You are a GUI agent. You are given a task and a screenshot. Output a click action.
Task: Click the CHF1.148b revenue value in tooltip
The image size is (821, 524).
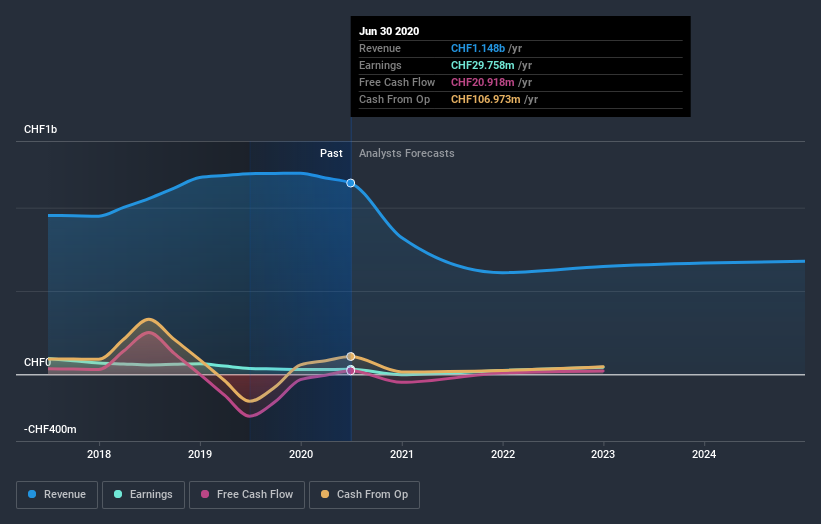pyautogui.click(x=478, y=48)
